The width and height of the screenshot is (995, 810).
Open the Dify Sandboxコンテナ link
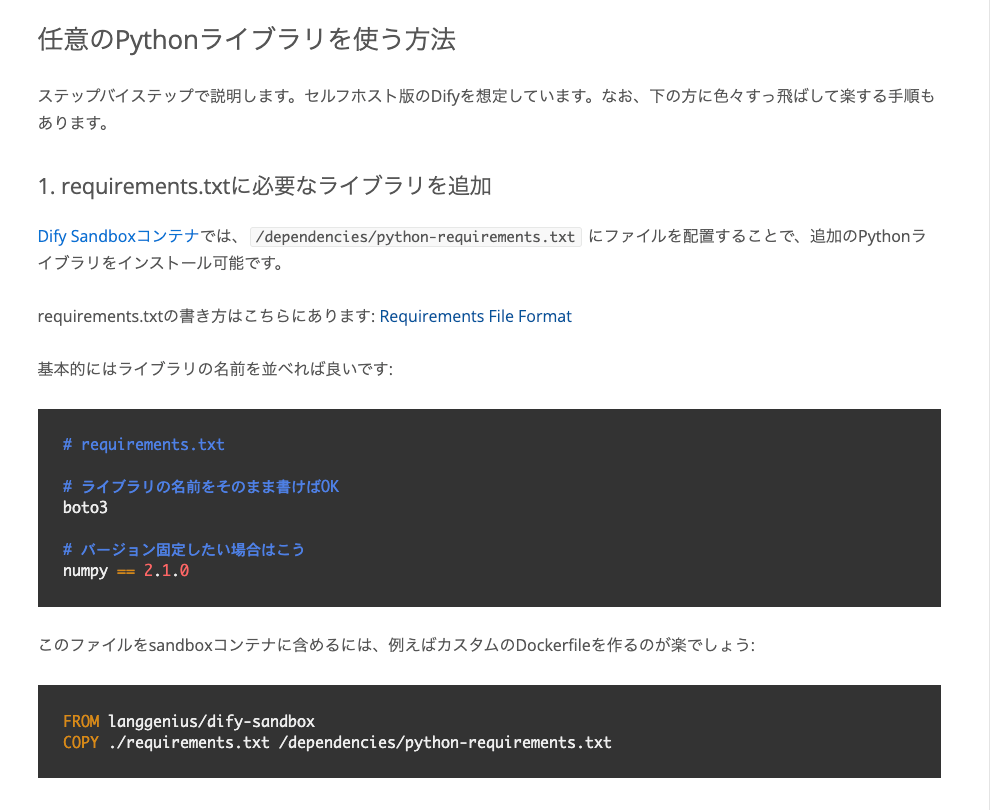[119, 236]
